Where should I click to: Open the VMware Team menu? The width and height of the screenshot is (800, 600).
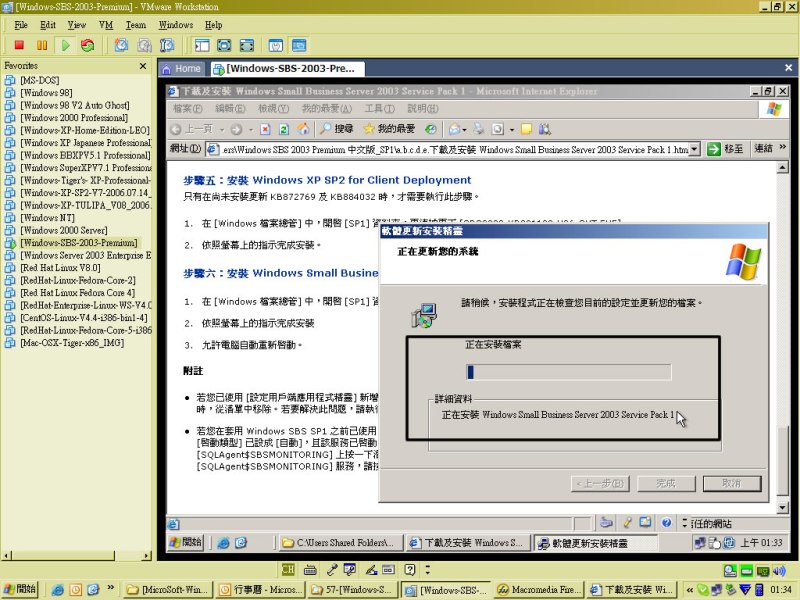coord(136,25)
